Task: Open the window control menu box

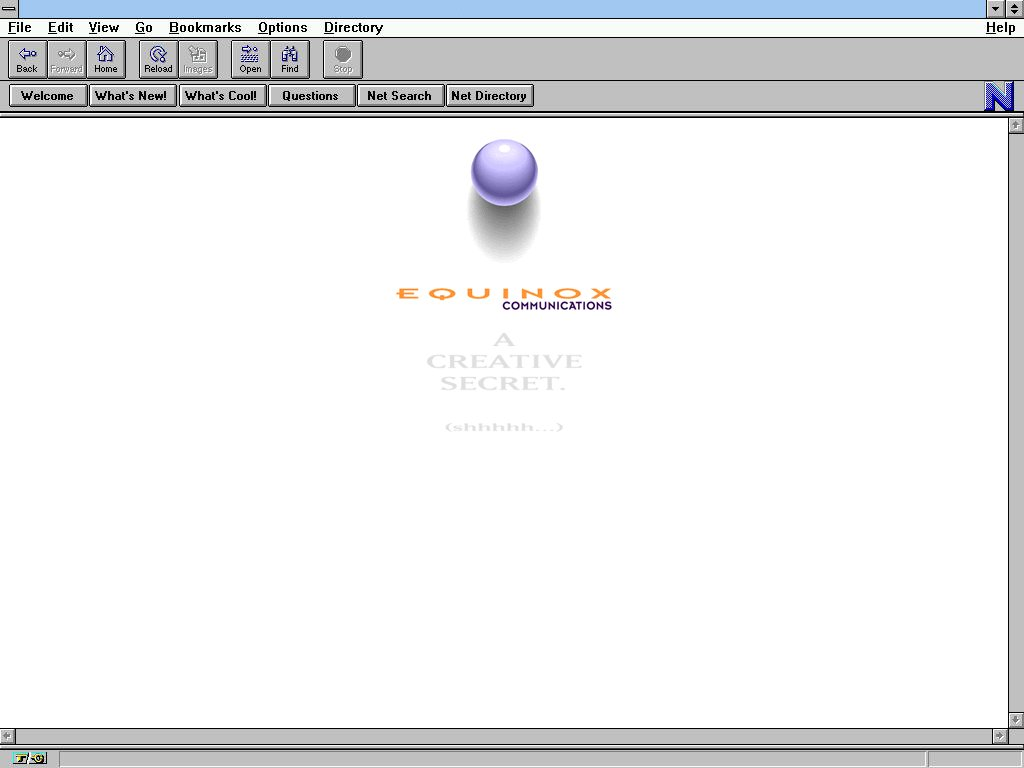Action: pos(9,8)
